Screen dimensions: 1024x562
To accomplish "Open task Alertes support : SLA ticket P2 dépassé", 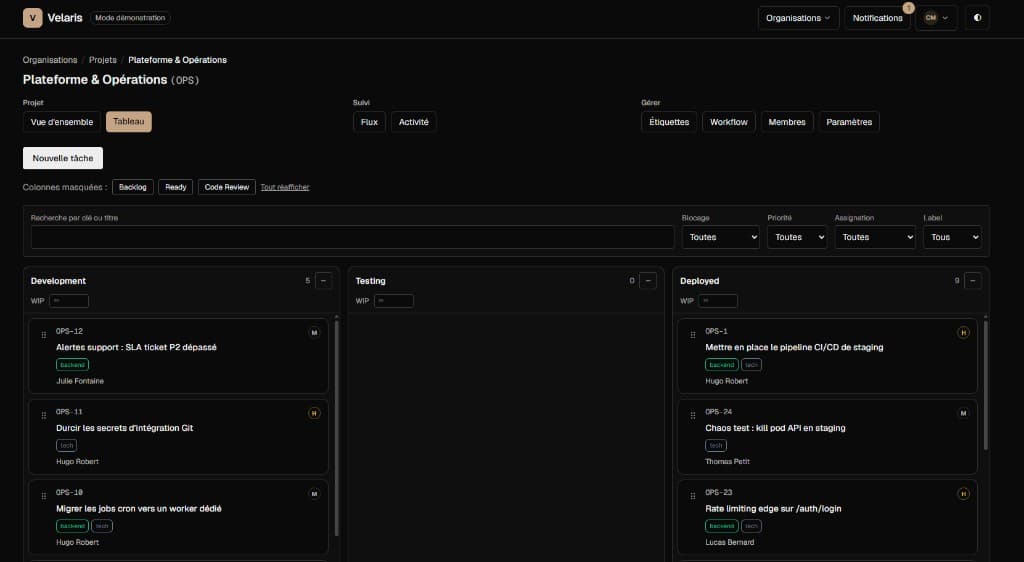I will [136, 347].
